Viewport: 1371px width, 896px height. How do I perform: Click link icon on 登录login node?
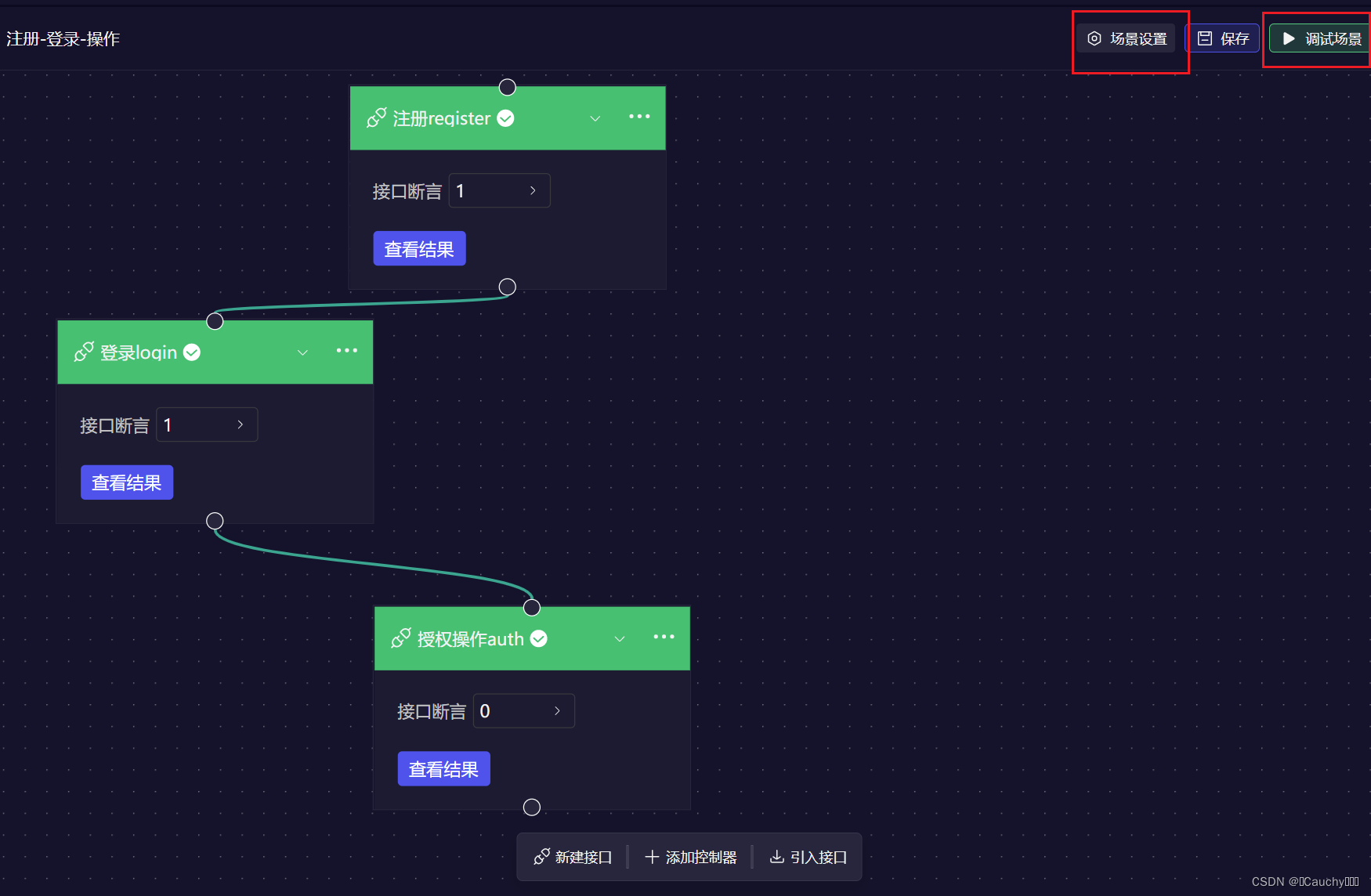click(84, 352)
